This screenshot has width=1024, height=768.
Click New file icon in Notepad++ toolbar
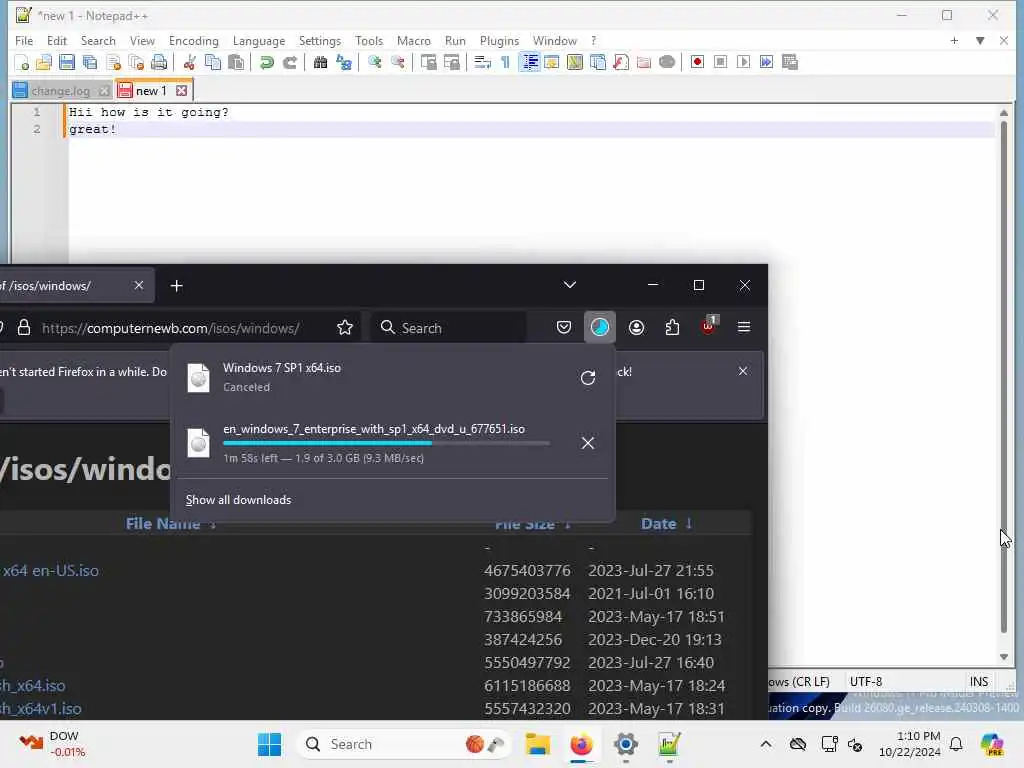pos(22,62)
